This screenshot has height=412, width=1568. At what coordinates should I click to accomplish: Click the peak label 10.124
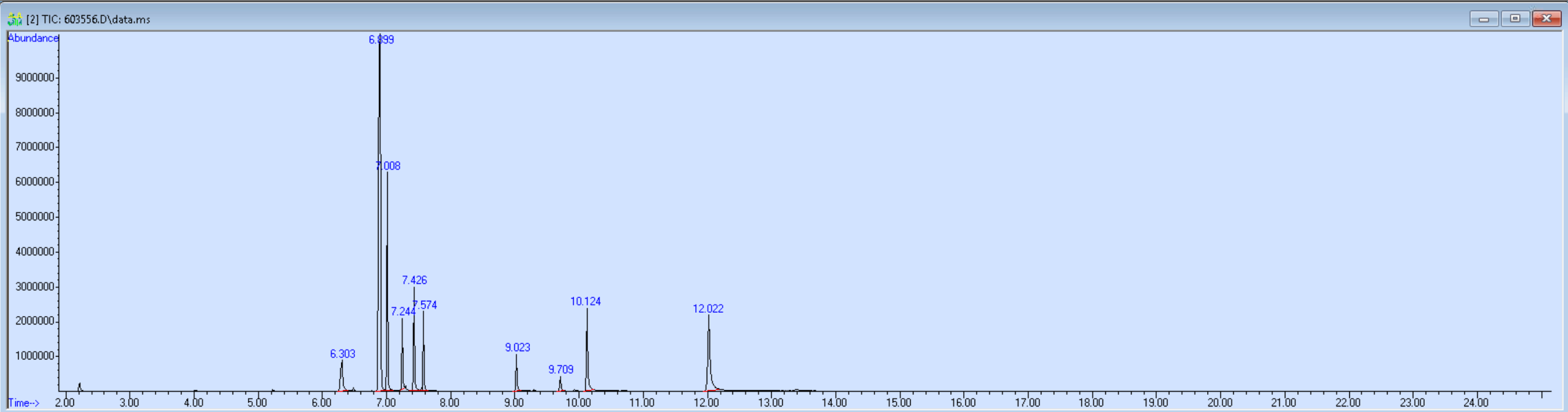[585, 301]
